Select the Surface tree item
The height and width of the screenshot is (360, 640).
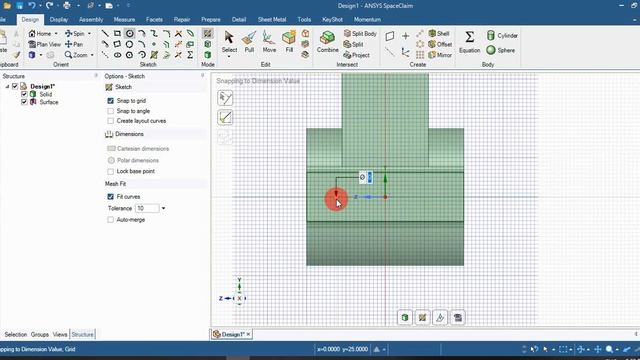coord(49,102)
